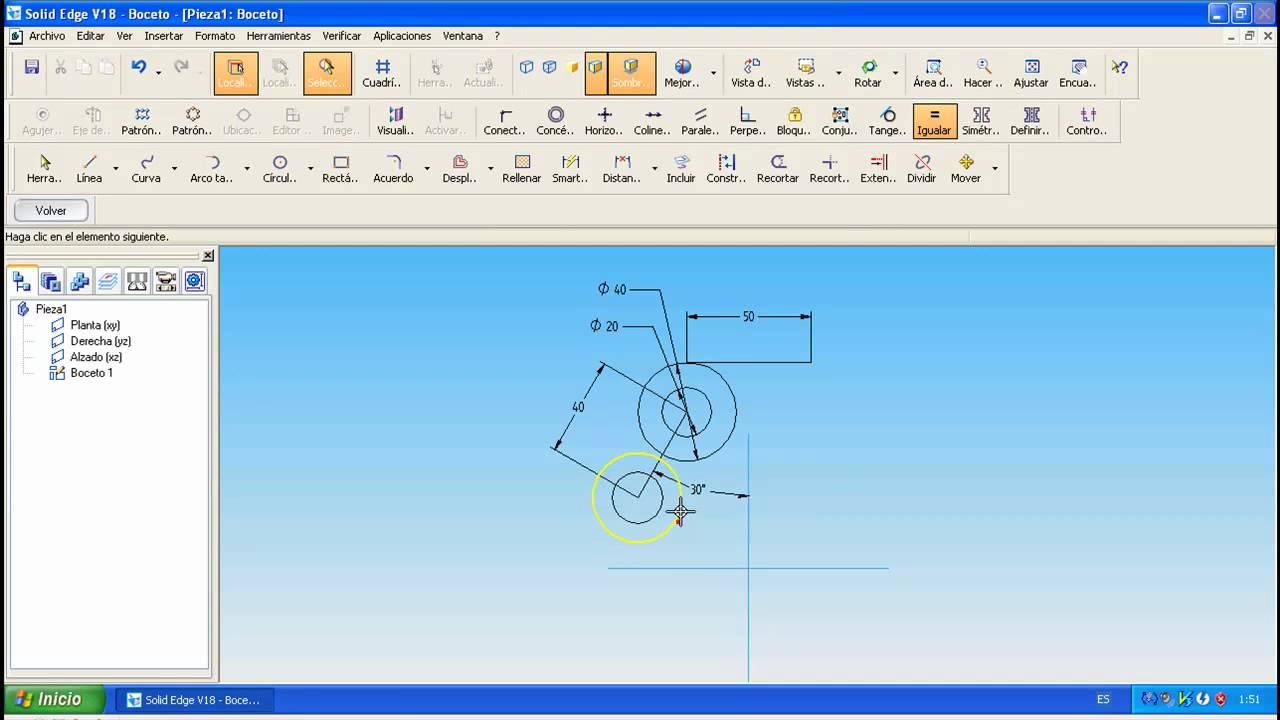
Task: Open the Formato menu
Action: tap(215, 36)
